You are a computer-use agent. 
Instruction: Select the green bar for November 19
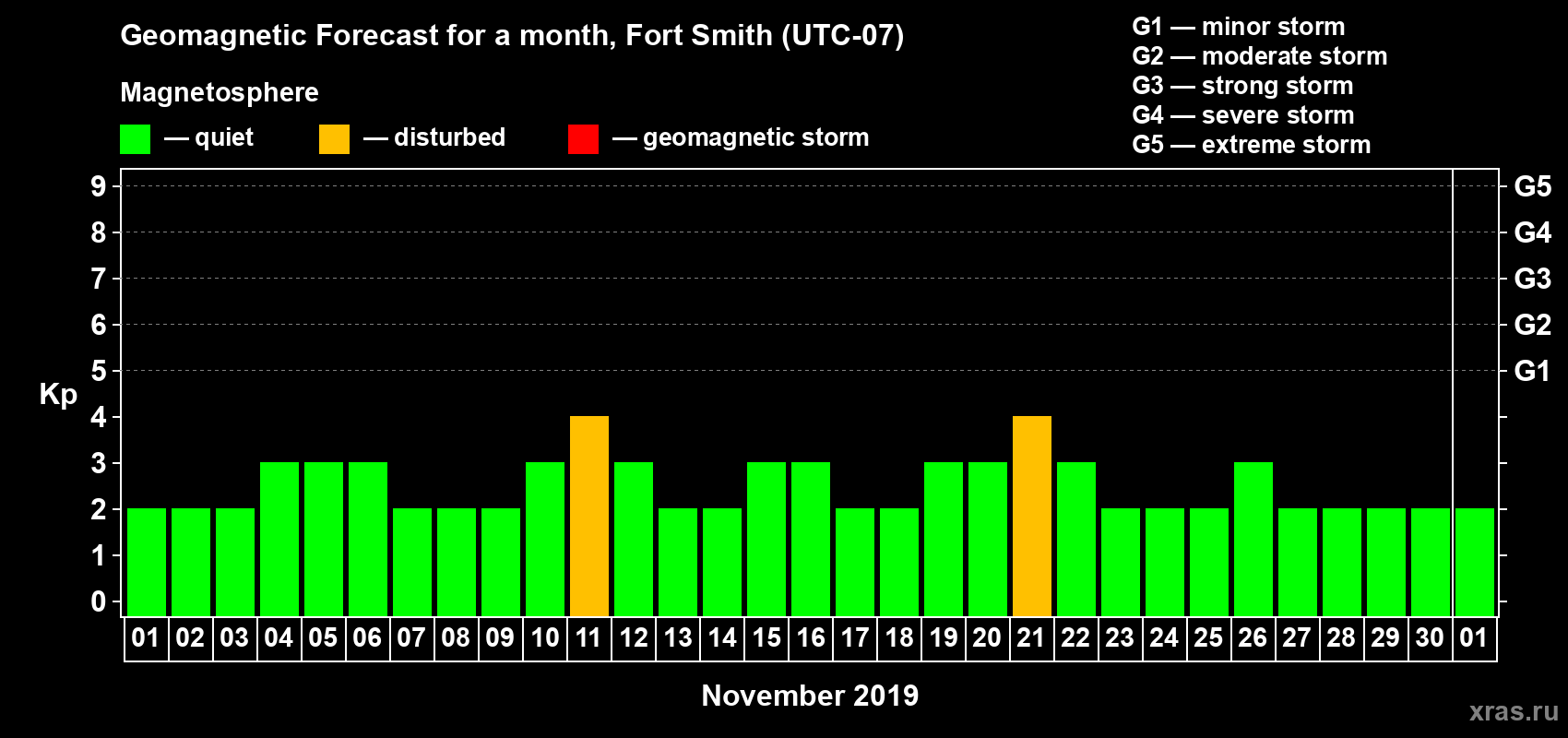(x=944, y=540)
